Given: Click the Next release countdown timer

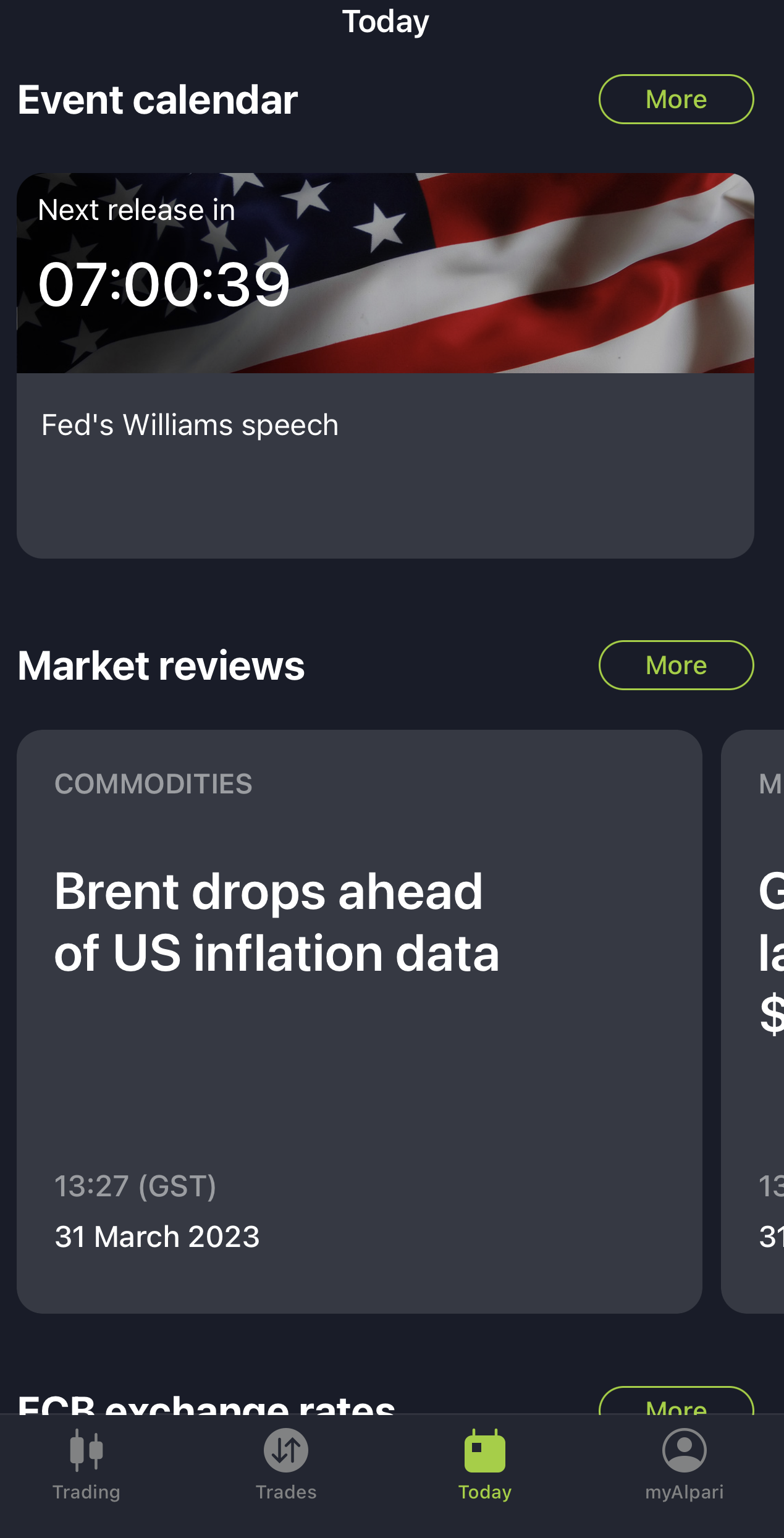Looking at the screenshot, I should (x=164, y=284).
